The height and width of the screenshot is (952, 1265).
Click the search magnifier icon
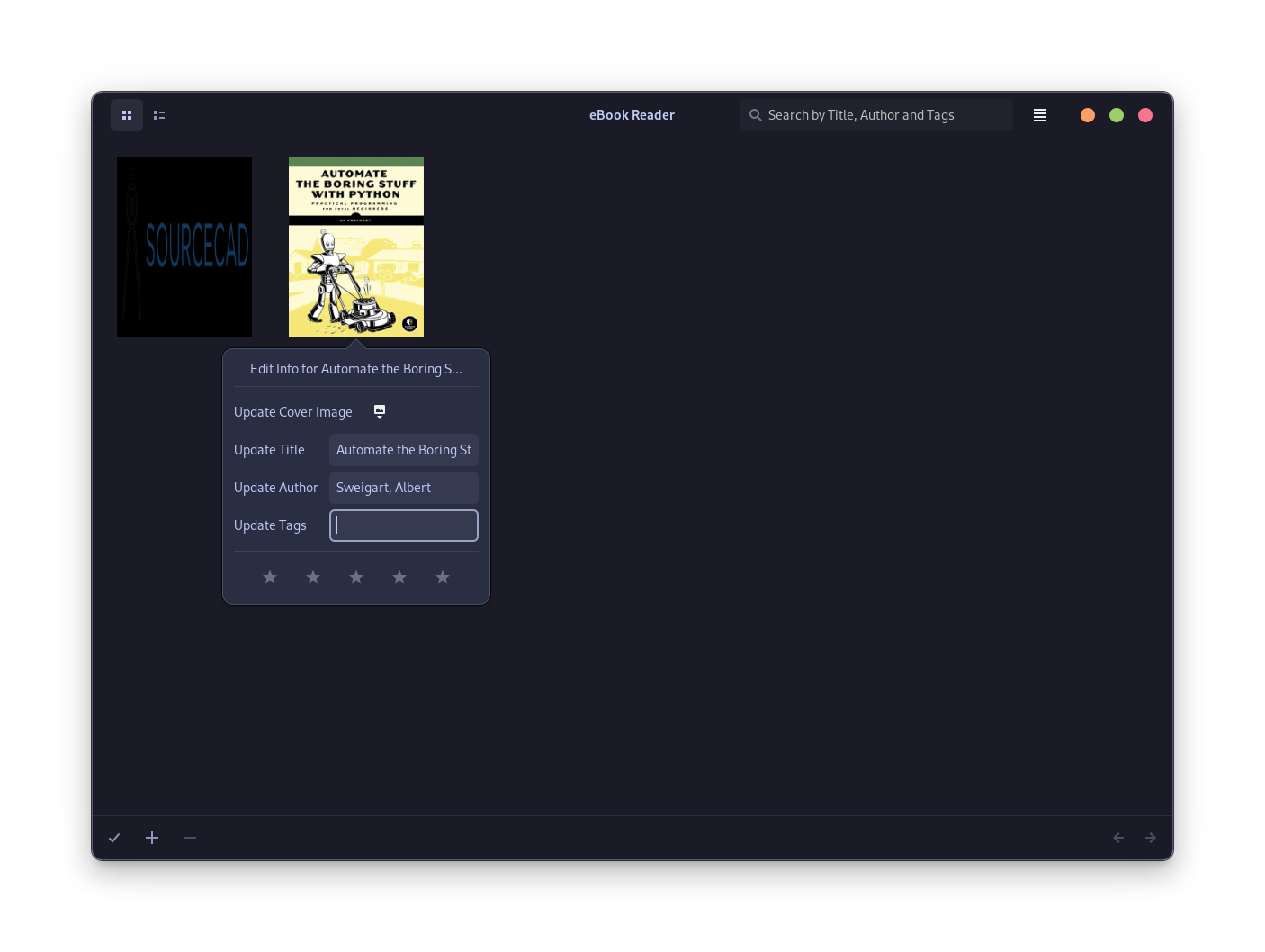(x=756, y=115)
